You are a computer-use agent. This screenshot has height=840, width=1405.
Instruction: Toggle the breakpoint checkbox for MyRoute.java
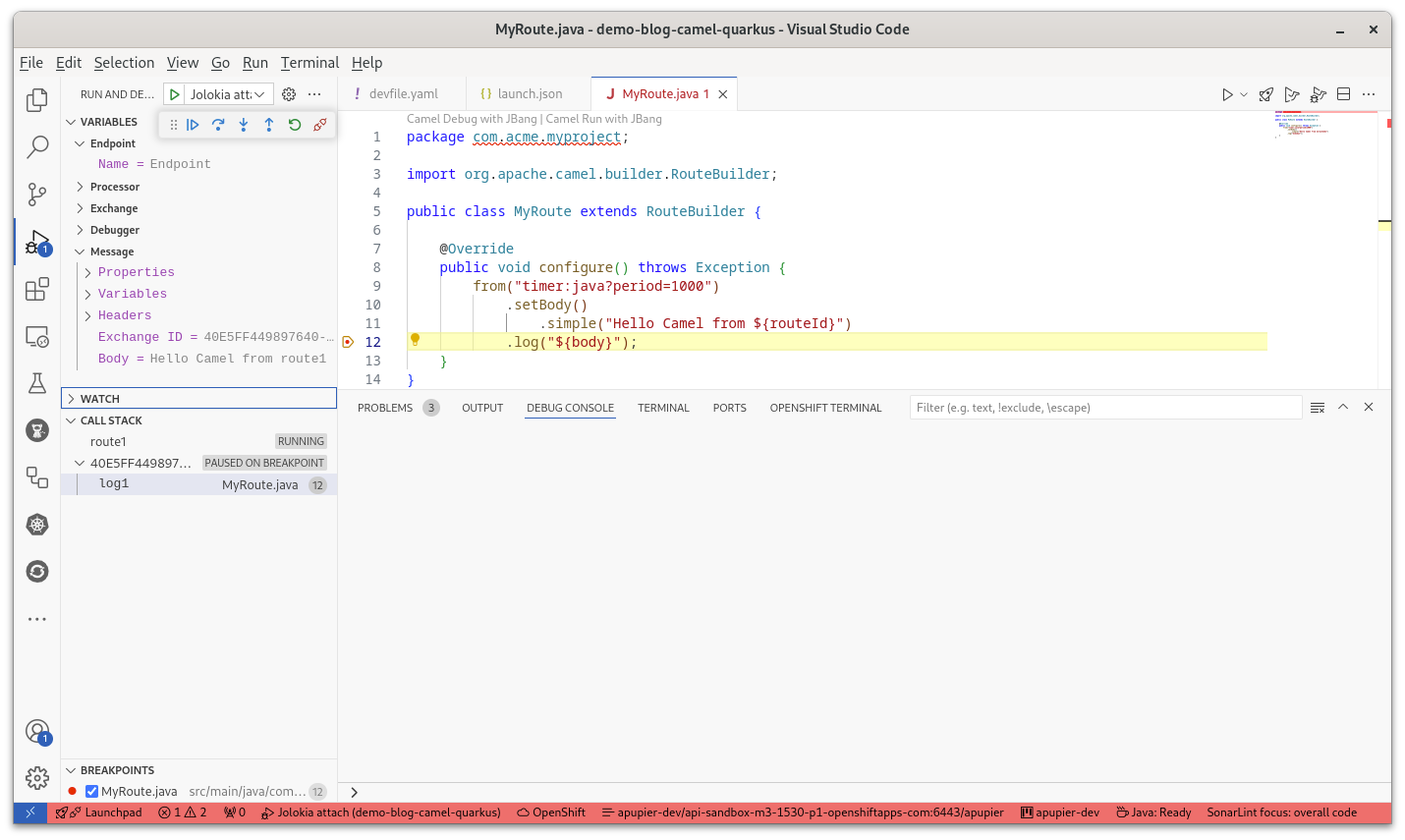click(x=91, y=791)
